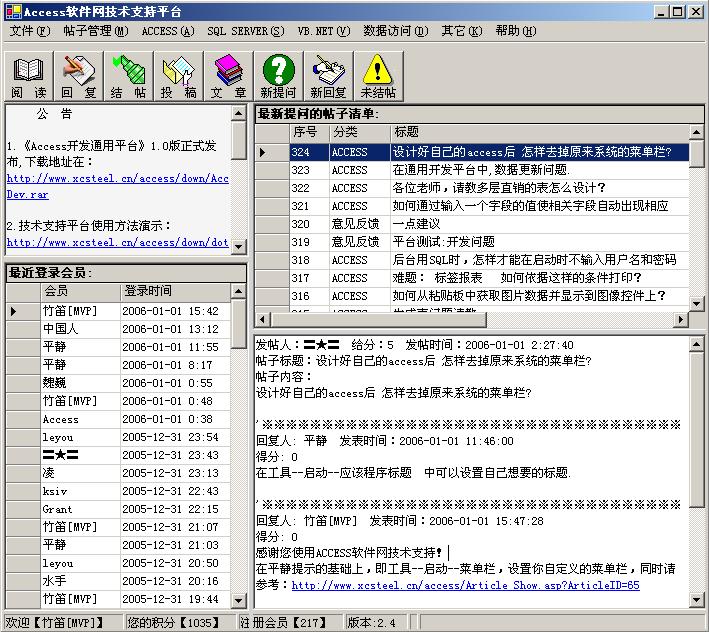Open the VB.NET(V) menu
Viewport: 709px width, 632px height.
pyautogui.click(x=324, y=31)
